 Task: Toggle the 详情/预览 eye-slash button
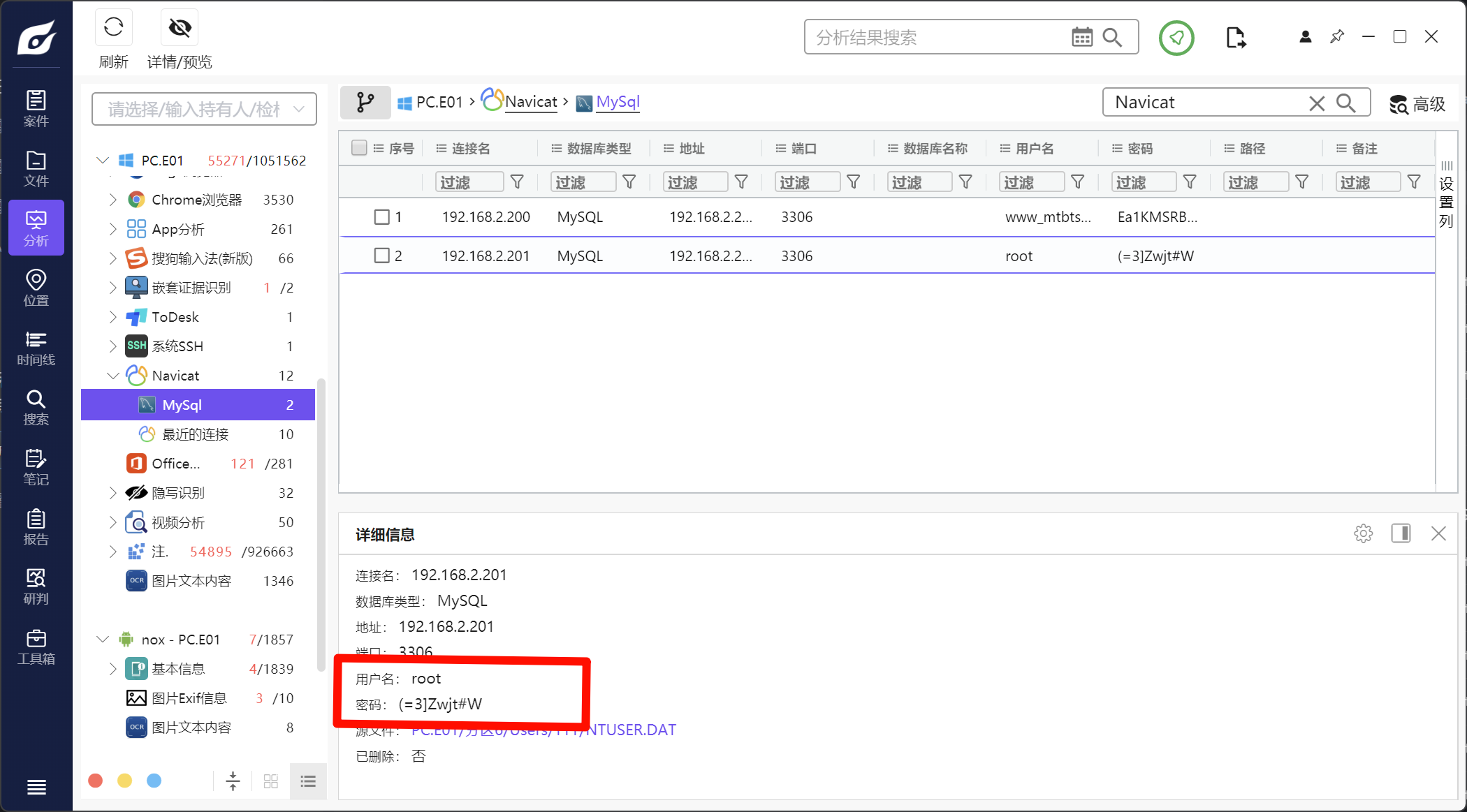click(x=180, y=28)
